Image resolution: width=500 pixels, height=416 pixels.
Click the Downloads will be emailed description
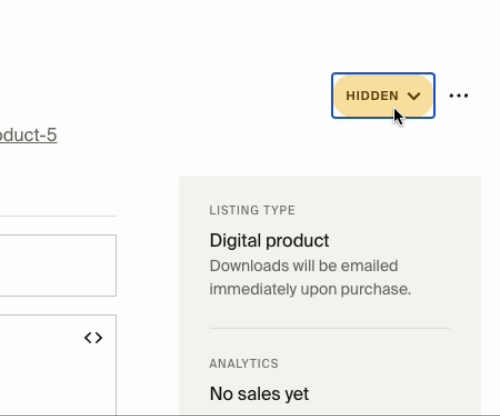click(x=304, y=266)
